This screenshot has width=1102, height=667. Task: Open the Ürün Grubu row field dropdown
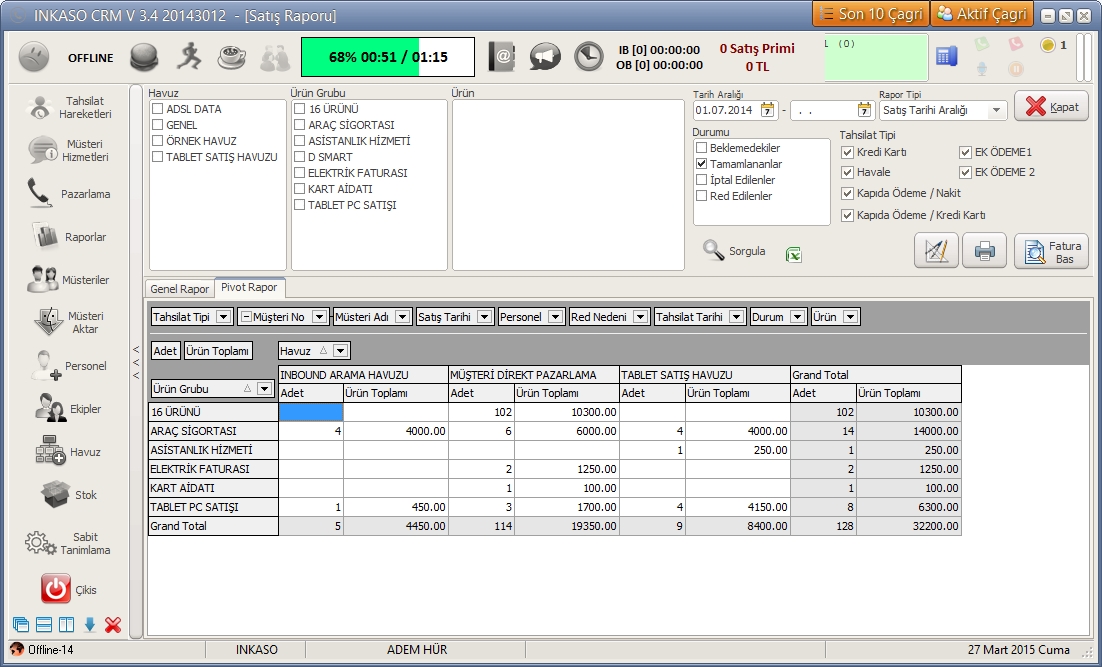coord(264,389)
